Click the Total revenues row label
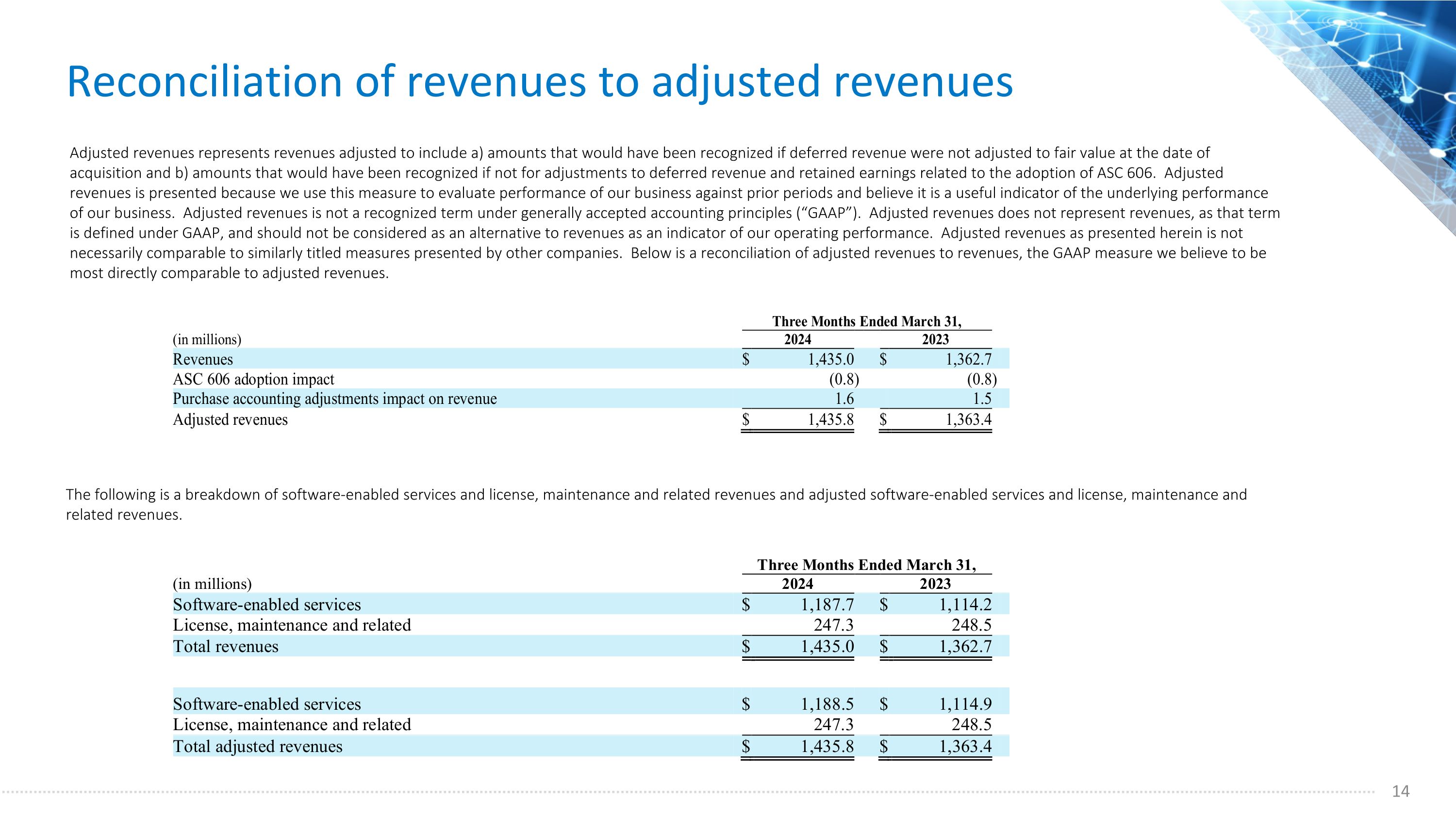 (226, 647)
